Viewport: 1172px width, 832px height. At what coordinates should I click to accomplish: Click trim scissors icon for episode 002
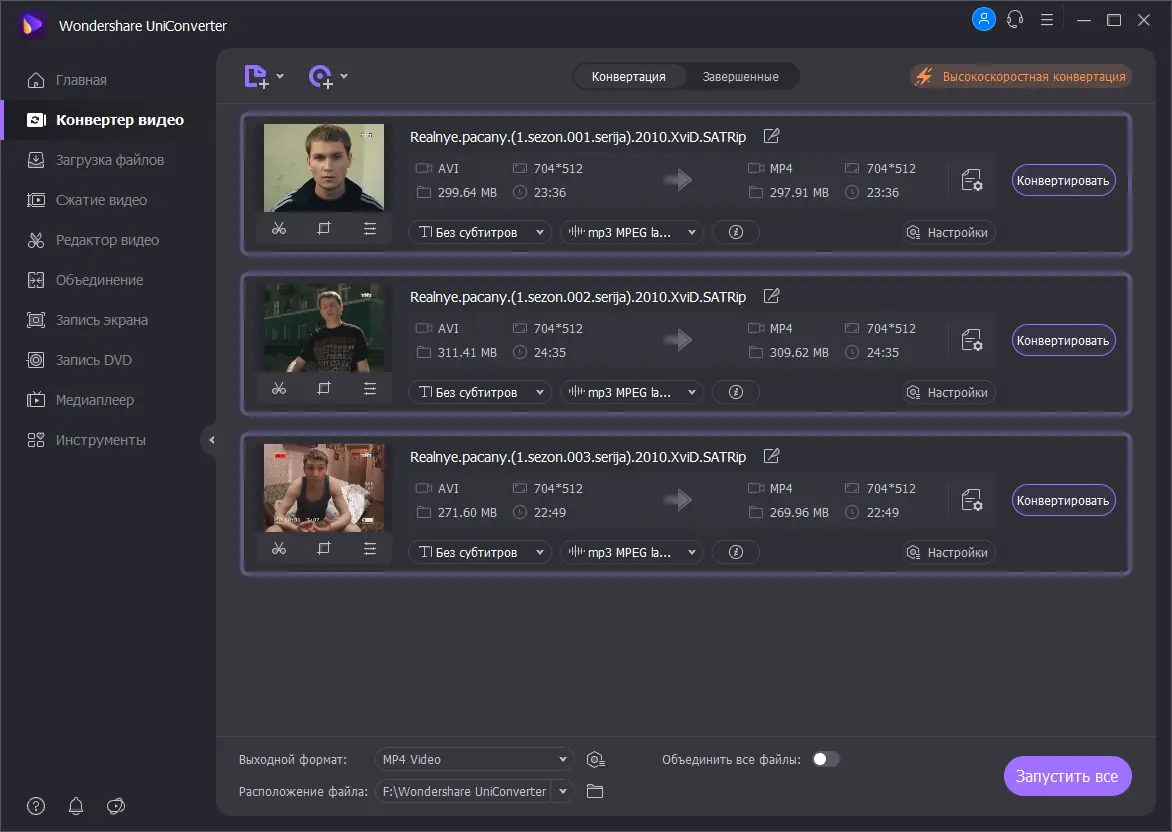(x=279, y=389)
